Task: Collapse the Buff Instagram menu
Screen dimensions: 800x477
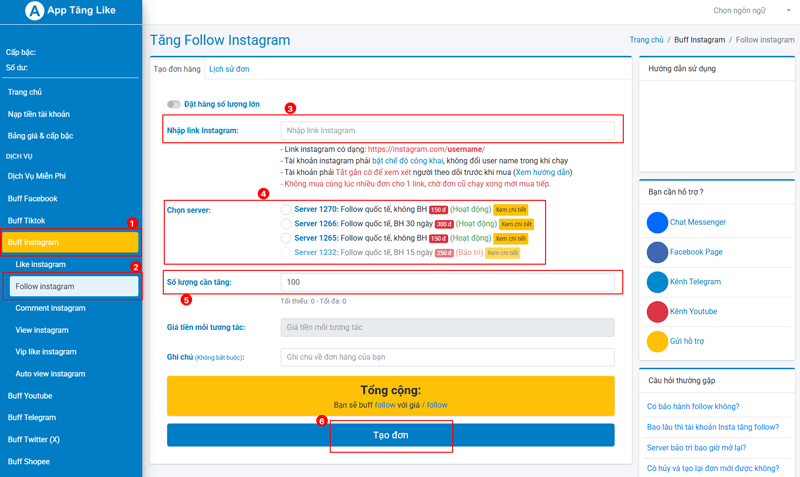Action: (x=70, y=242)
